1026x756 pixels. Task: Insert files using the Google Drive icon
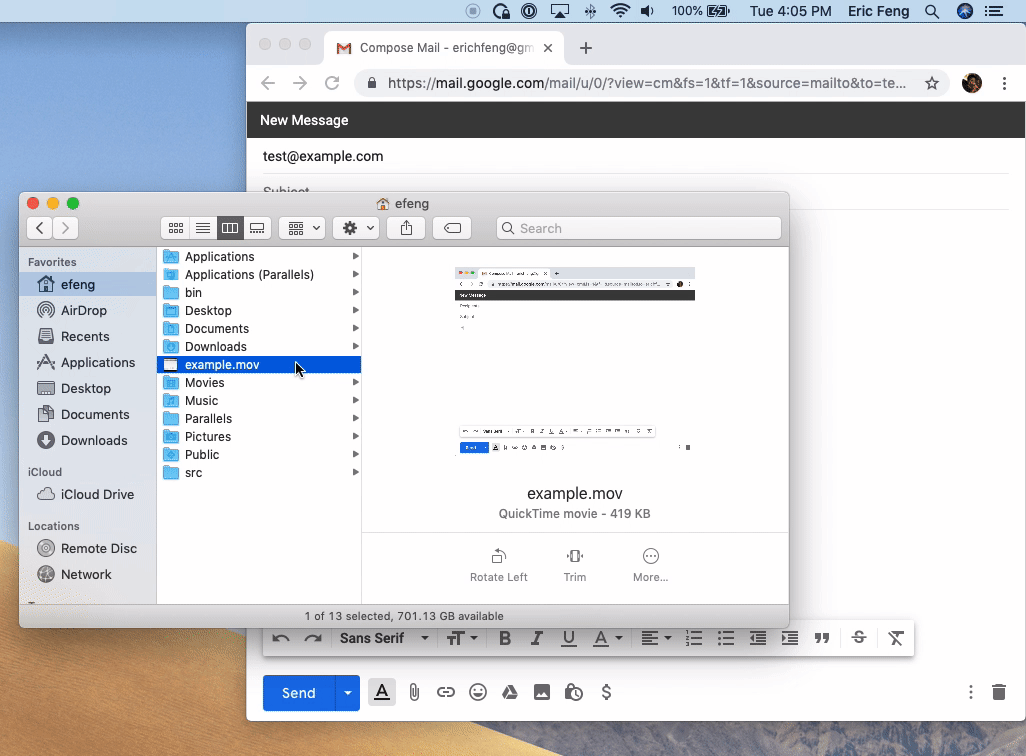[x=510, y=692]
